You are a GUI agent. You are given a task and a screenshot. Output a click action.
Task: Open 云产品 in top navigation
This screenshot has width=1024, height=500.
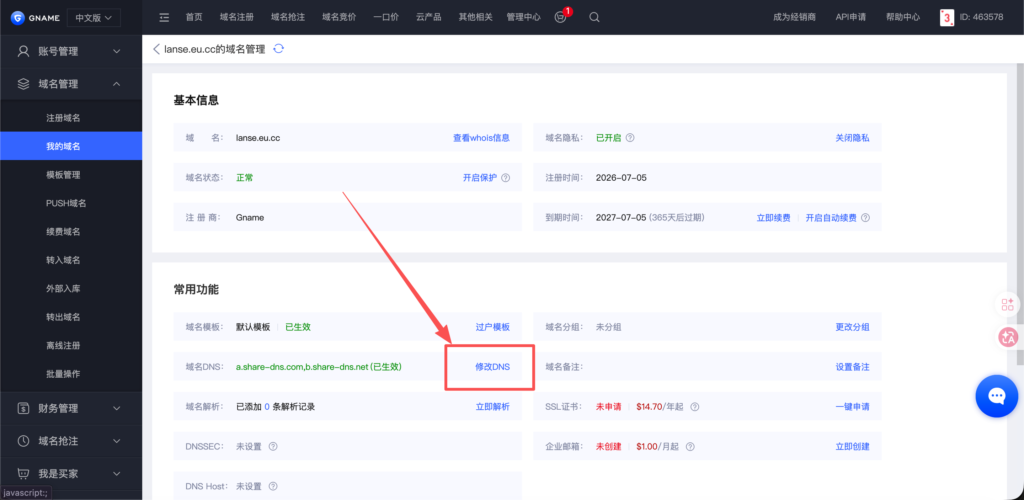click(x=428, y=18)
